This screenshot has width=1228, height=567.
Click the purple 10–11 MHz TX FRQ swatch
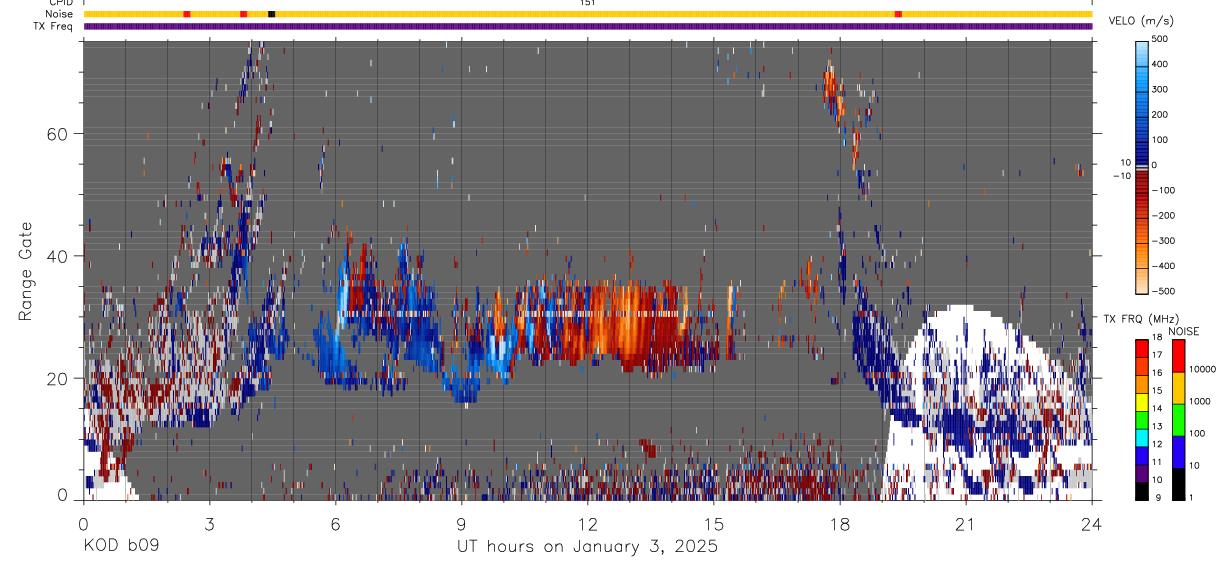point(1141,472)
